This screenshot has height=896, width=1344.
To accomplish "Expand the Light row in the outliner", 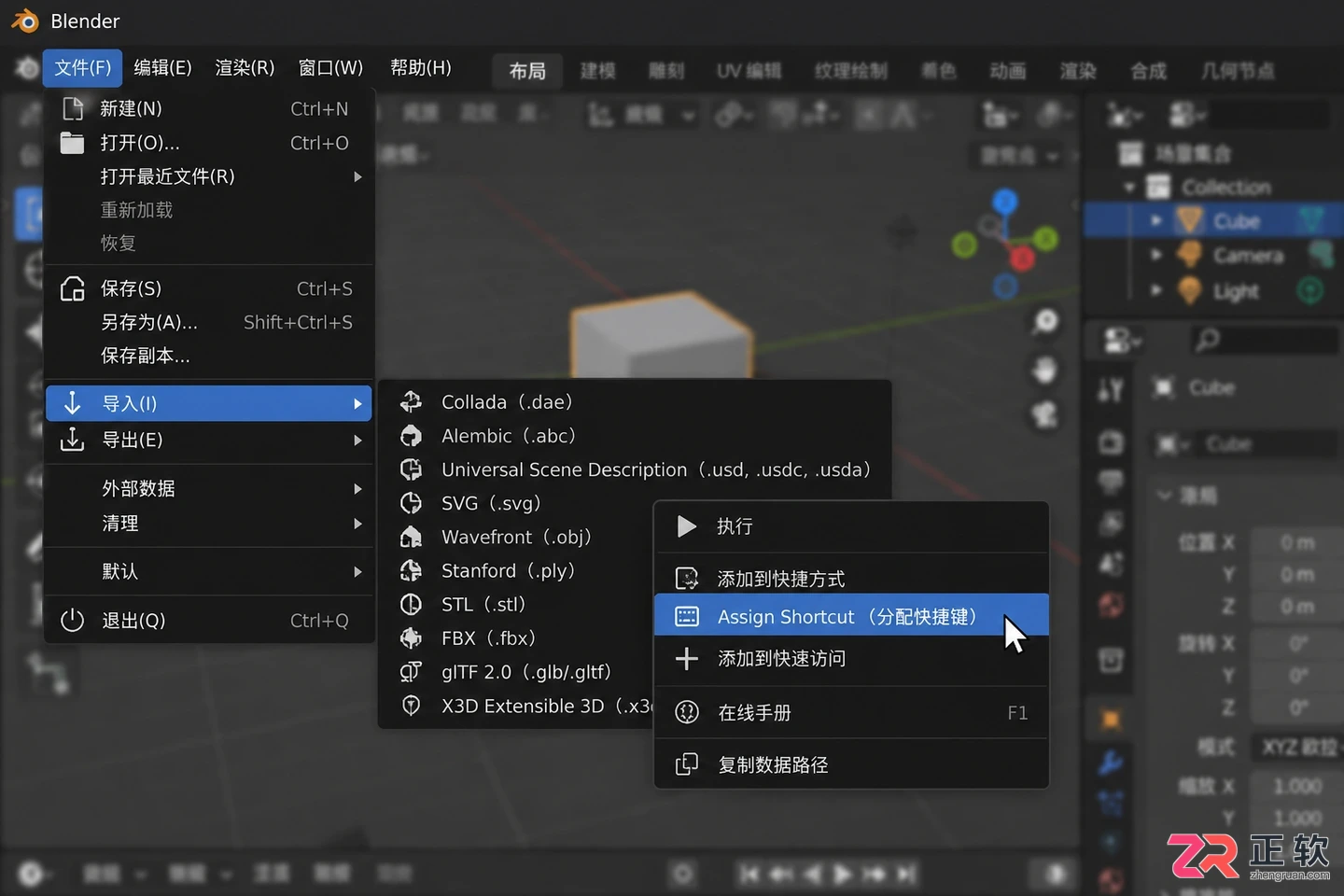I will point(1155,291).
